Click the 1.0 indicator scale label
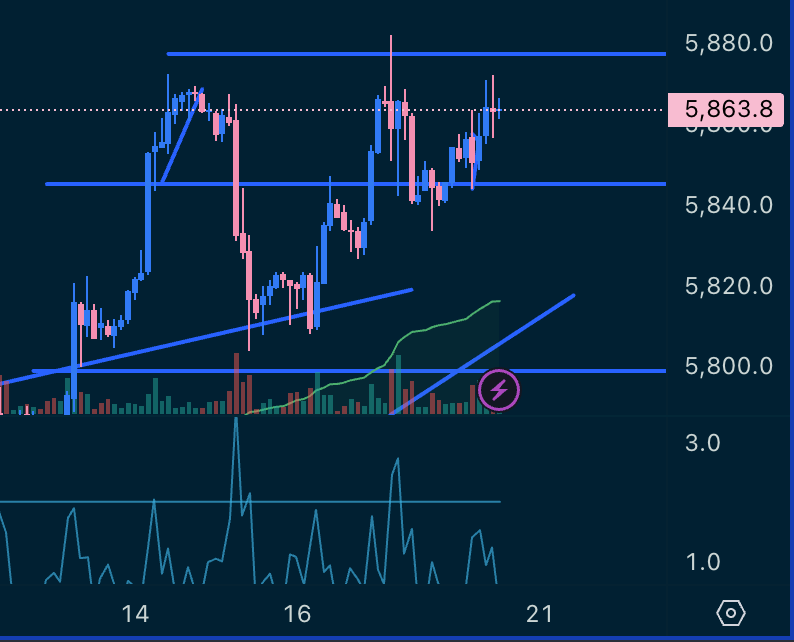Screen dimensions: 794x642 tap(702, 562)
